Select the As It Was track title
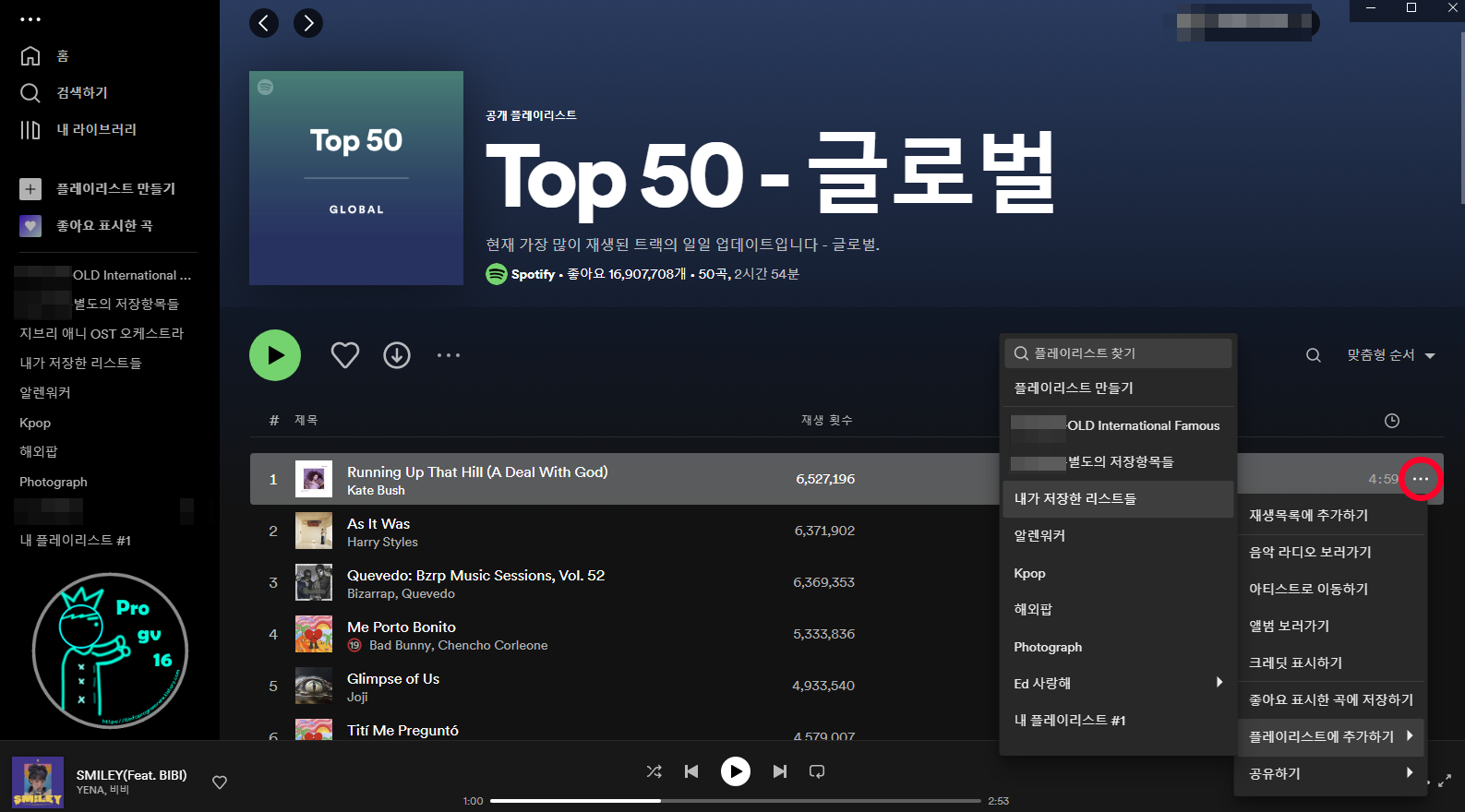 (378, 523)
